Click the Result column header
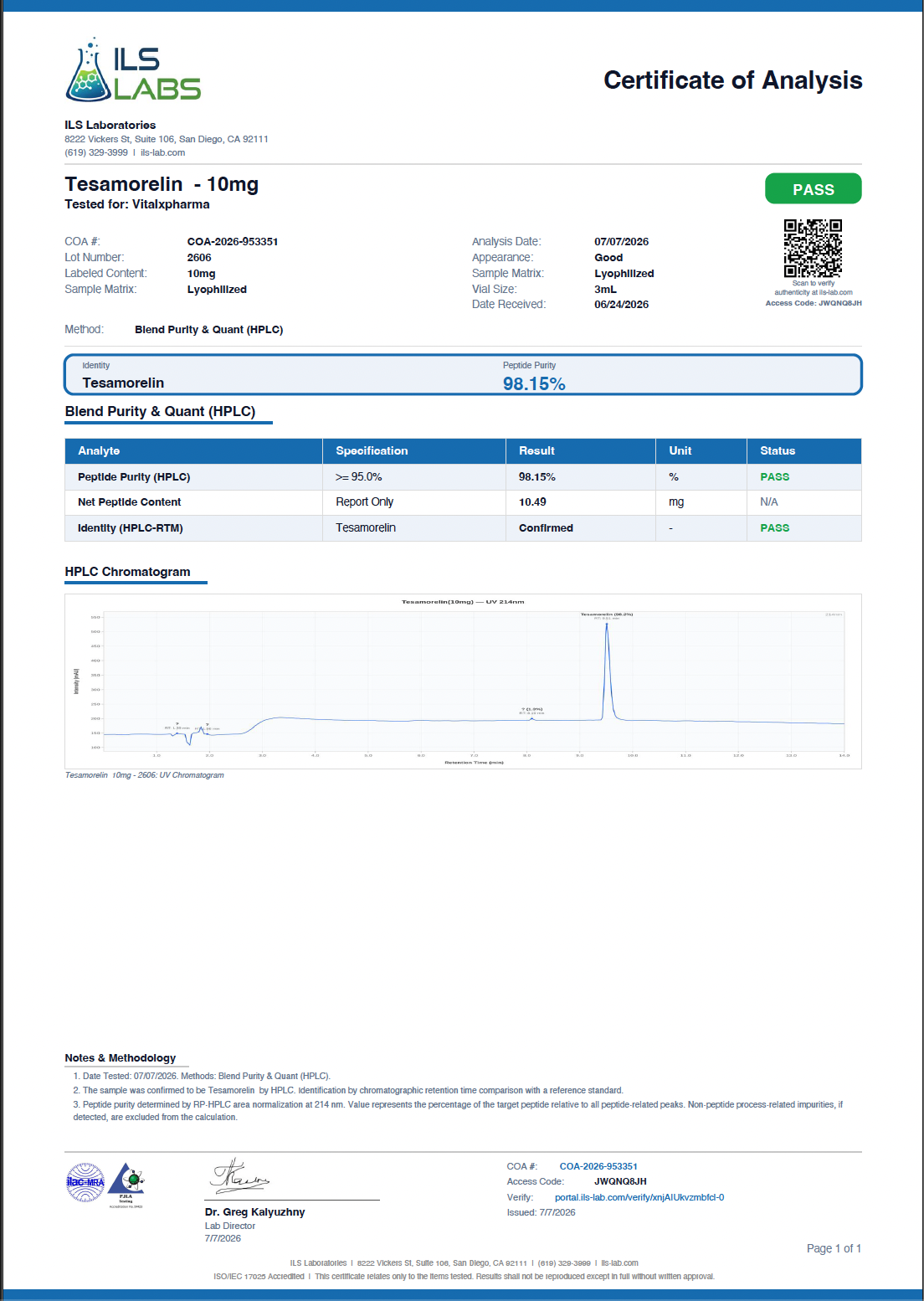Screen dimensions: 924x1301 pos(536,450)
